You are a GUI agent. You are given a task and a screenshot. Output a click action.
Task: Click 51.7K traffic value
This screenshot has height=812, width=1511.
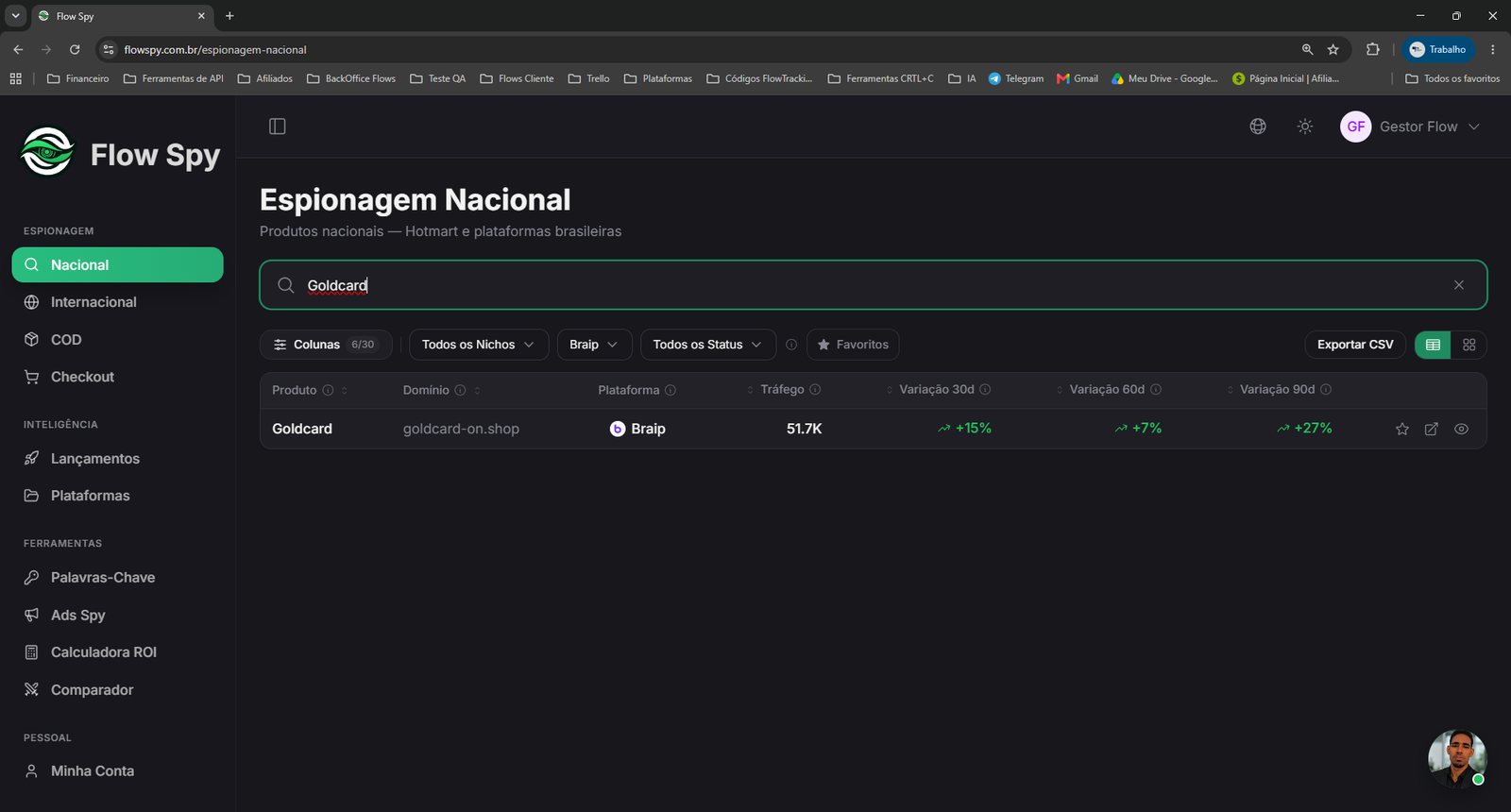tap(804, 429)
